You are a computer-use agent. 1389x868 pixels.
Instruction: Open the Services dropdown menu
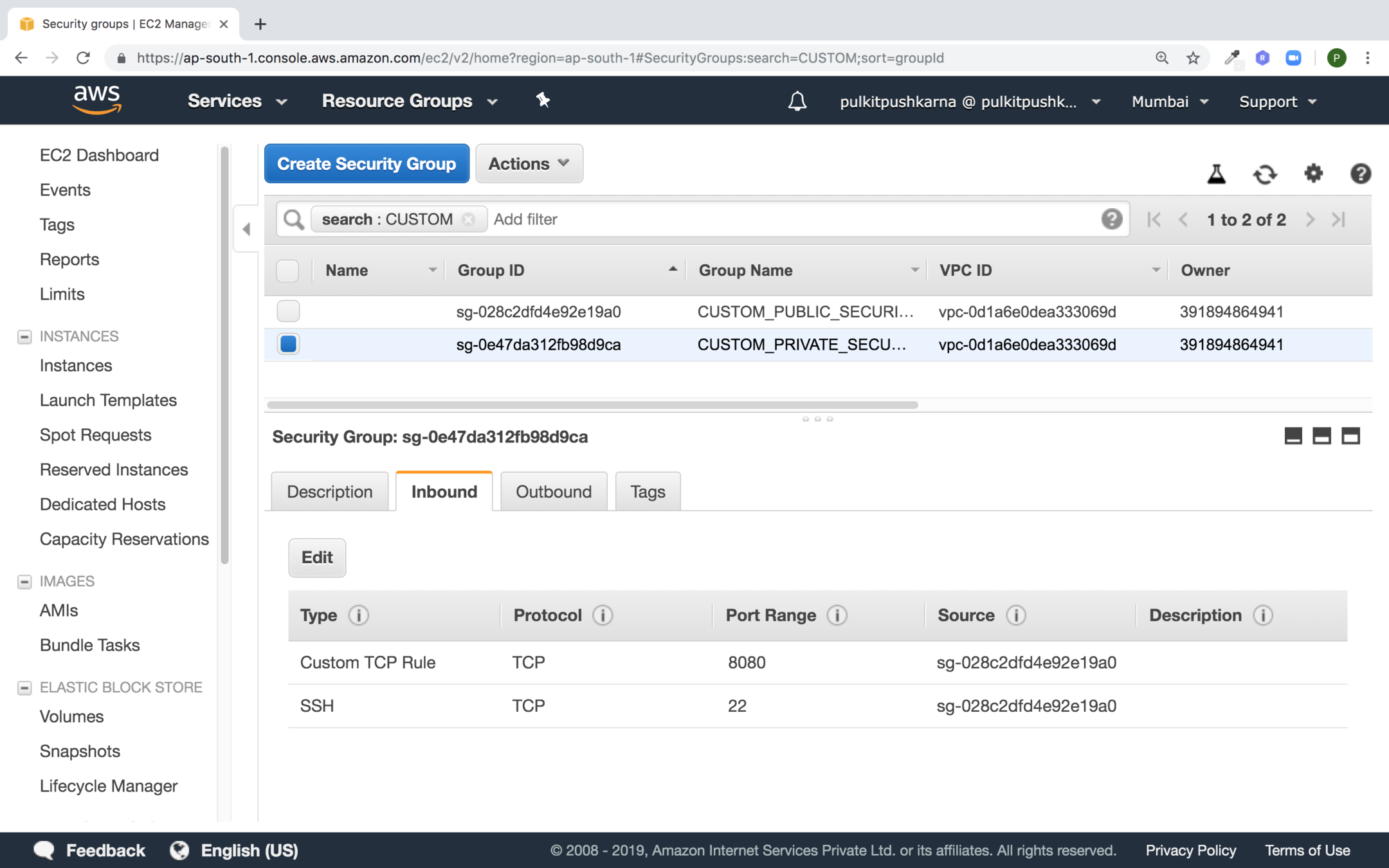pyautogui.click(x=237, y=101)
